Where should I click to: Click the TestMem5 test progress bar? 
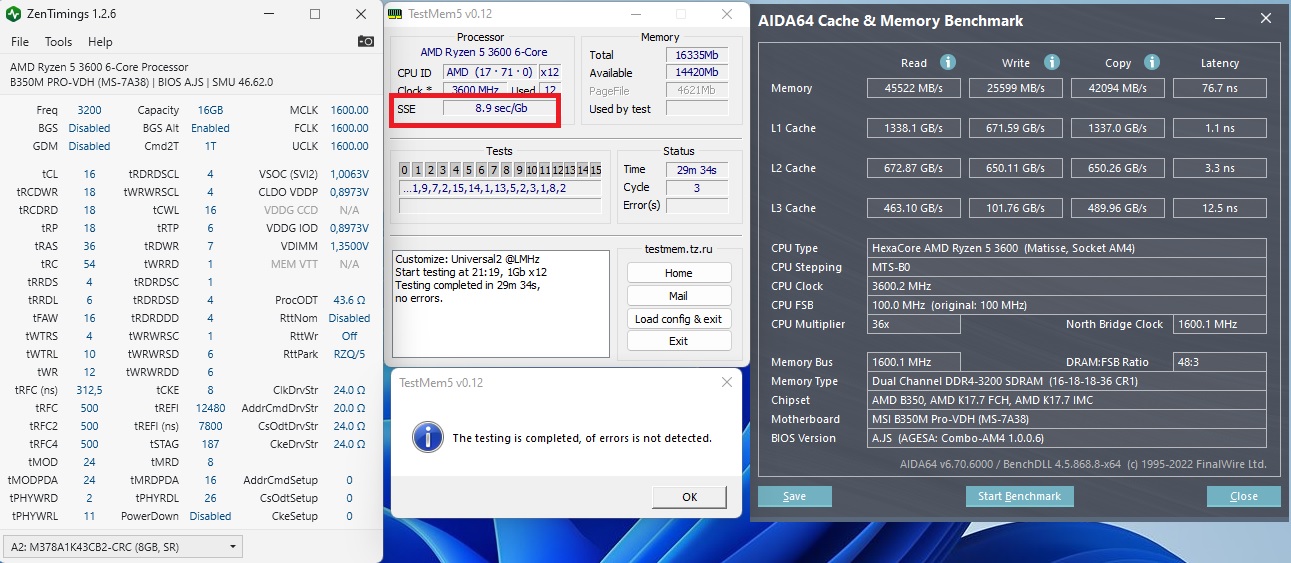(x=500, y=206)
